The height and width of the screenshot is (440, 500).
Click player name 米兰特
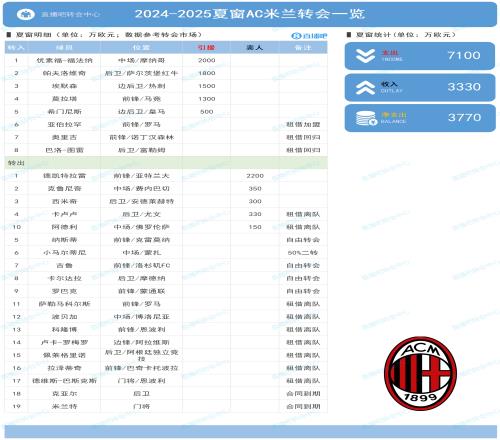64,407
